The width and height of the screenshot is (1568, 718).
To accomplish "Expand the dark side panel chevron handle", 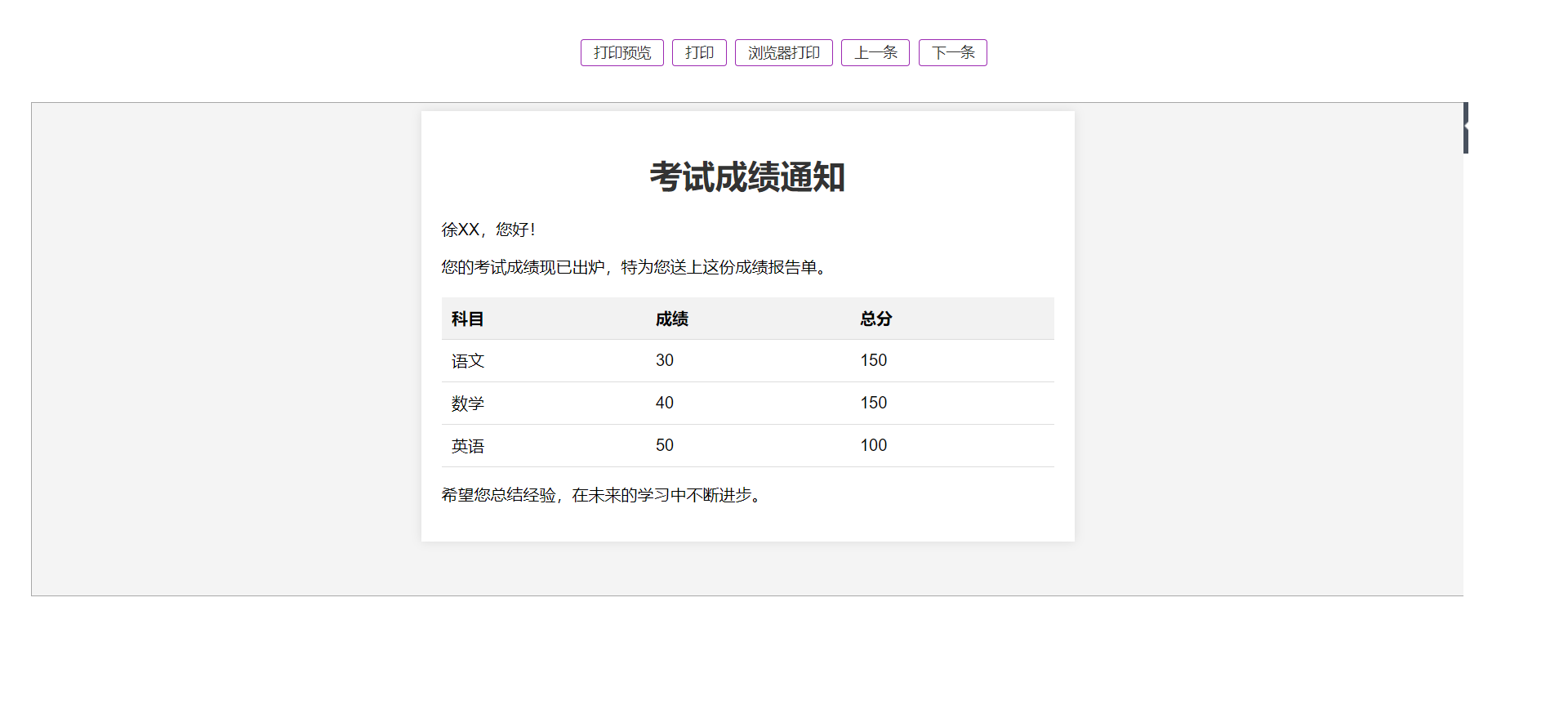I will tap(1466, 127).
